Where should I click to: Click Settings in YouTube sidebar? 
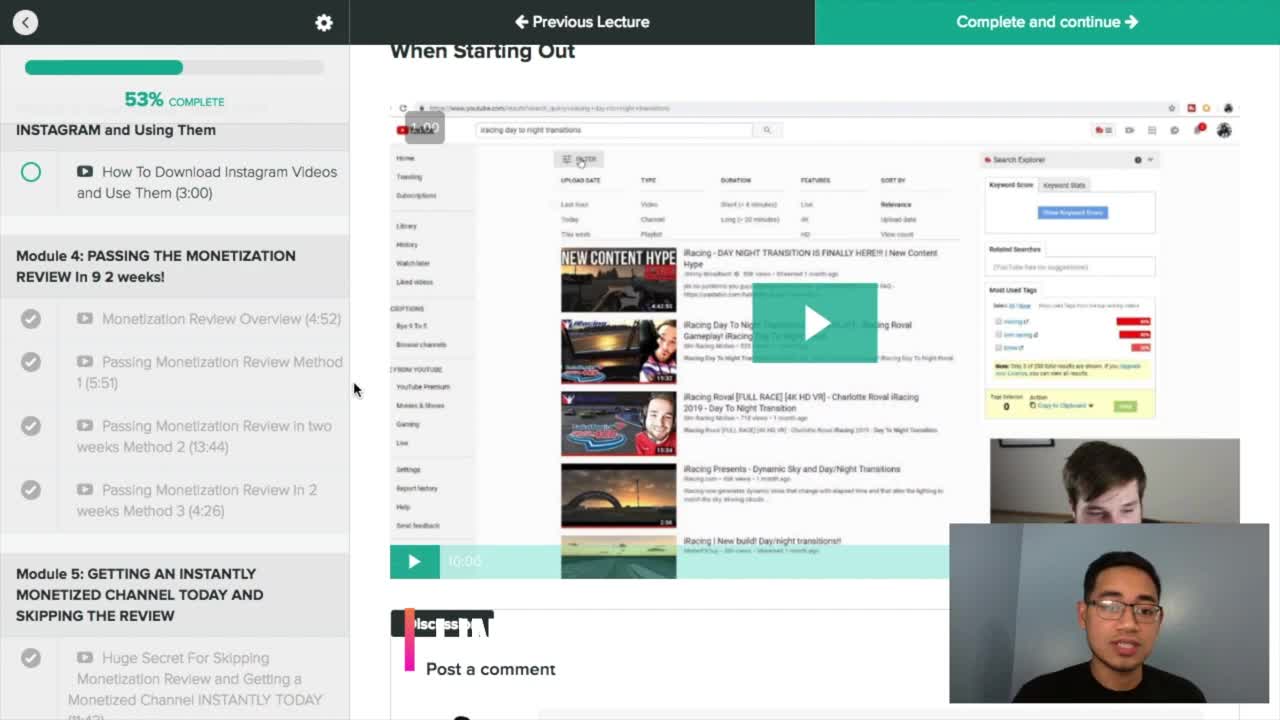click(408, 469)
